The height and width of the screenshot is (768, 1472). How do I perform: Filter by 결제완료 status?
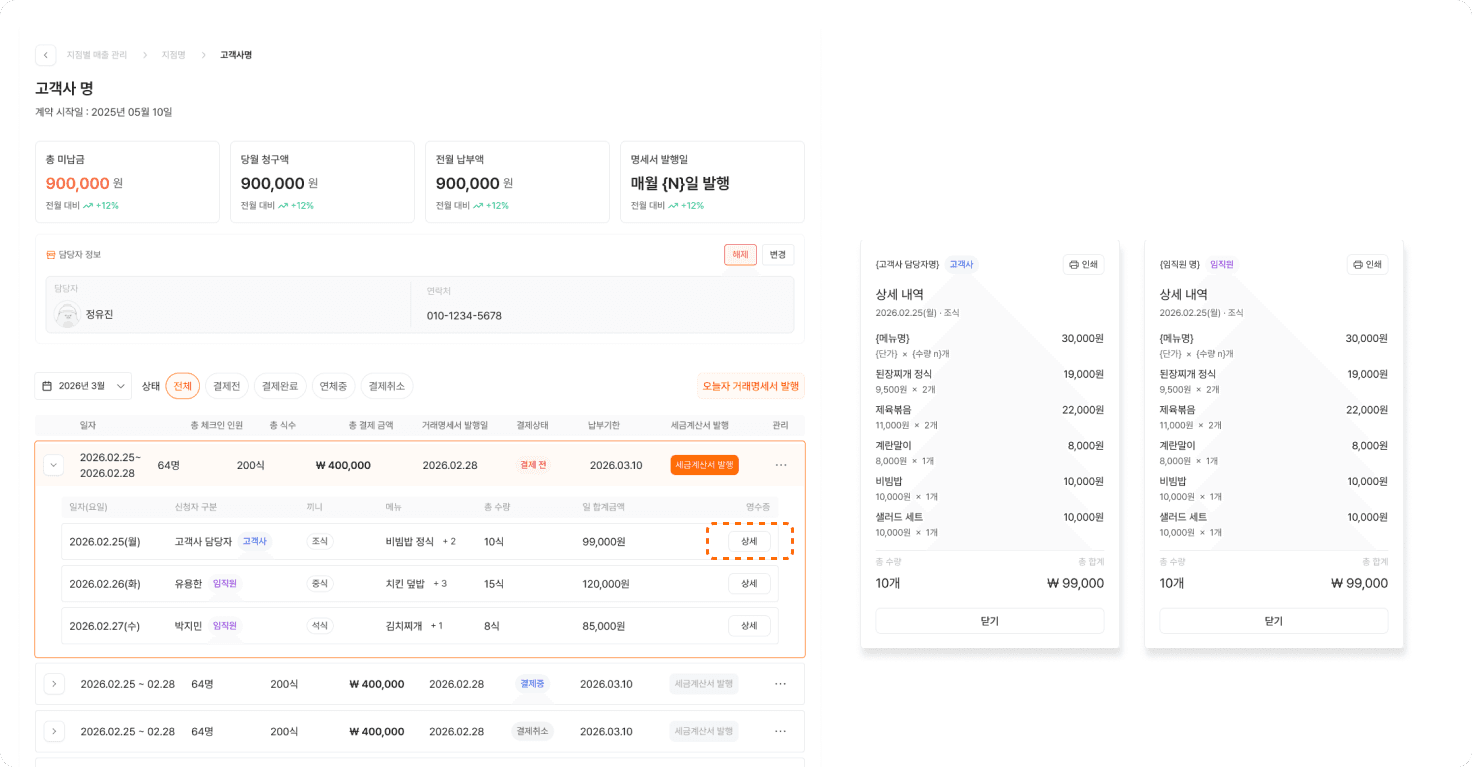280,386
